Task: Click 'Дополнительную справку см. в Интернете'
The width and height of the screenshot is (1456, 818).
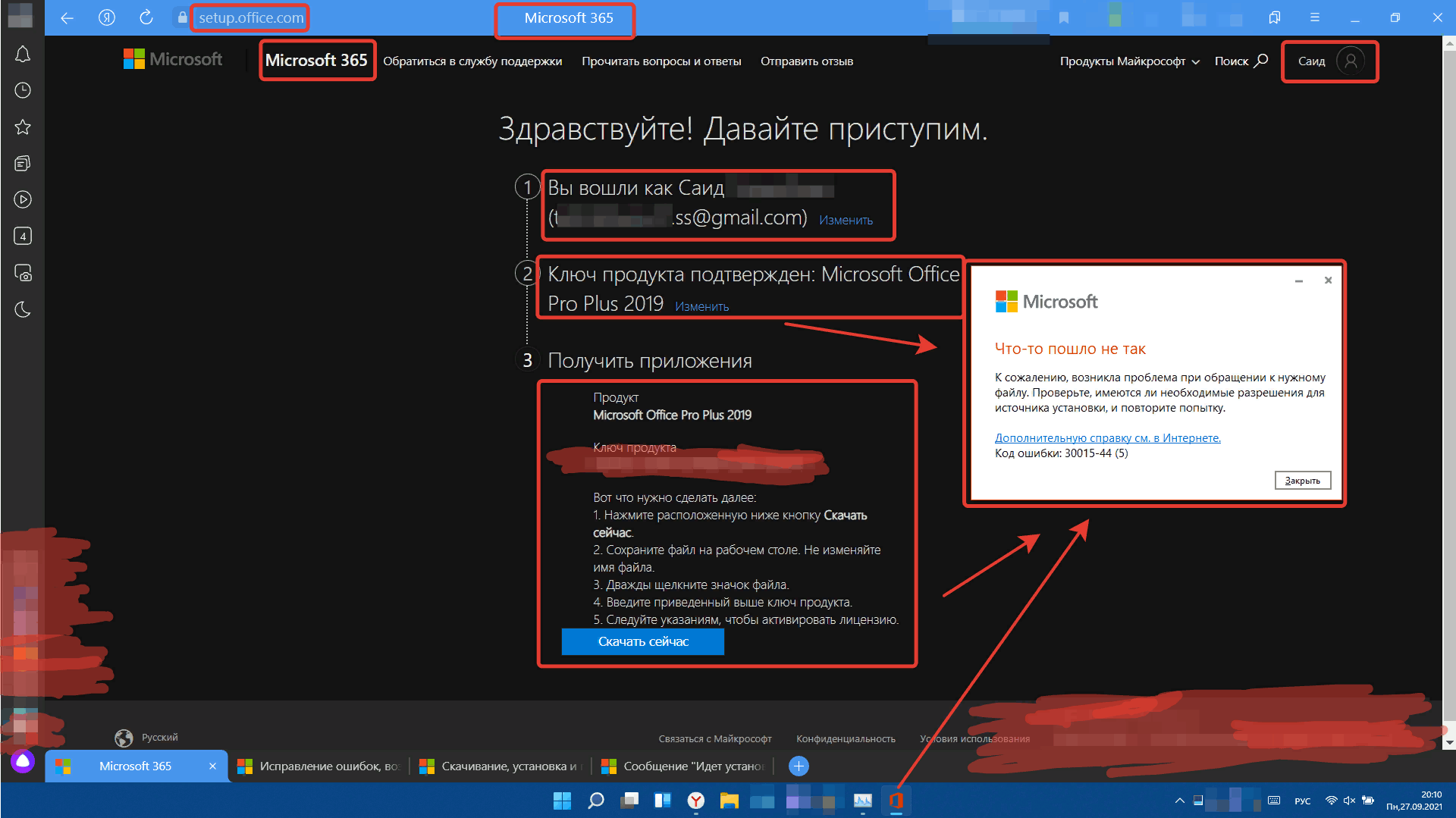Action: pos(1107,437)
